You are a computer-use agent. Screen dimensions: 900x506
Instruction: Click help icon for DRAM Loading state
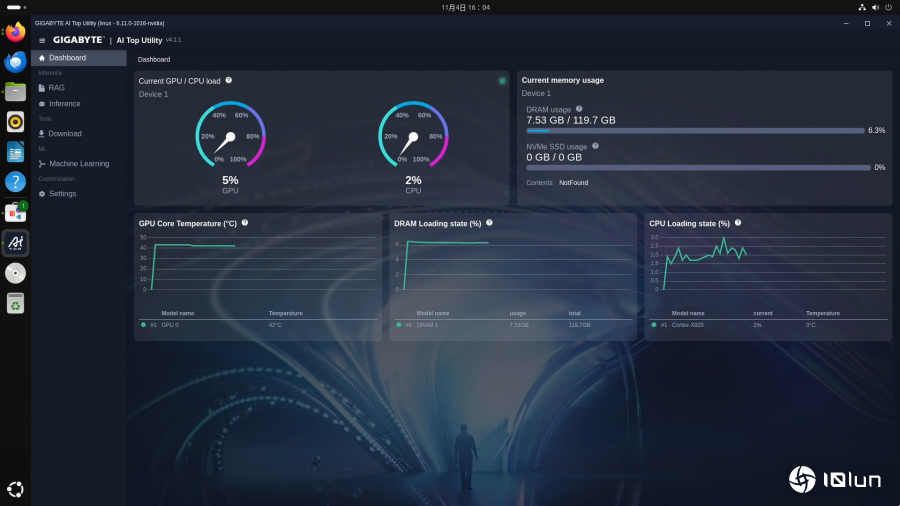tap(489, 223)
